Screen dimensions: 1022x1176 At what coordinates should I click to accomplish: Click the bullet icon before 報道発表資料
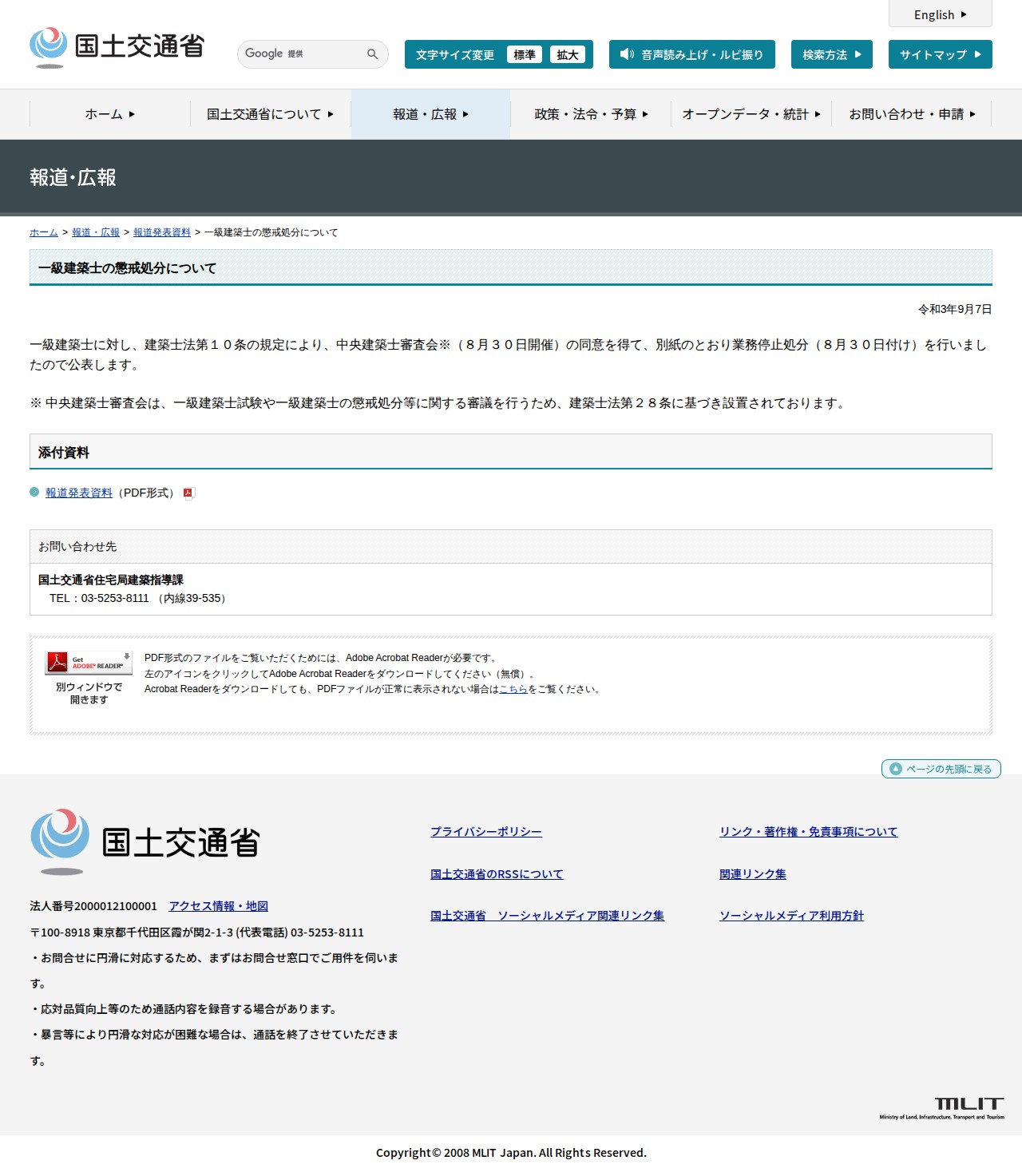coord(34,492)
